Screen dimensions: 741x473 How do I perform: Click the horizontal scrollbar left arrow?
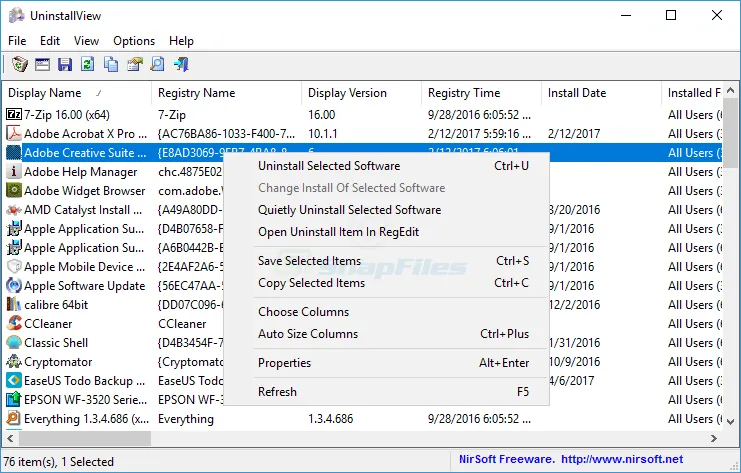pyautogui.click(x=10, y=439)
